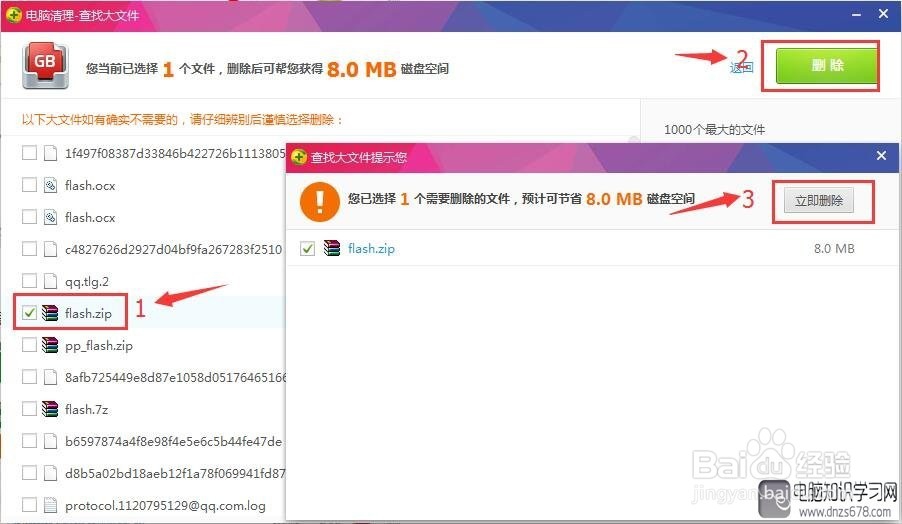This screenshot has width=902, height=524.
Task: Click the file icon beside c4827626d2927d04bf9fa267283f2510
Action: click(51, 249)
